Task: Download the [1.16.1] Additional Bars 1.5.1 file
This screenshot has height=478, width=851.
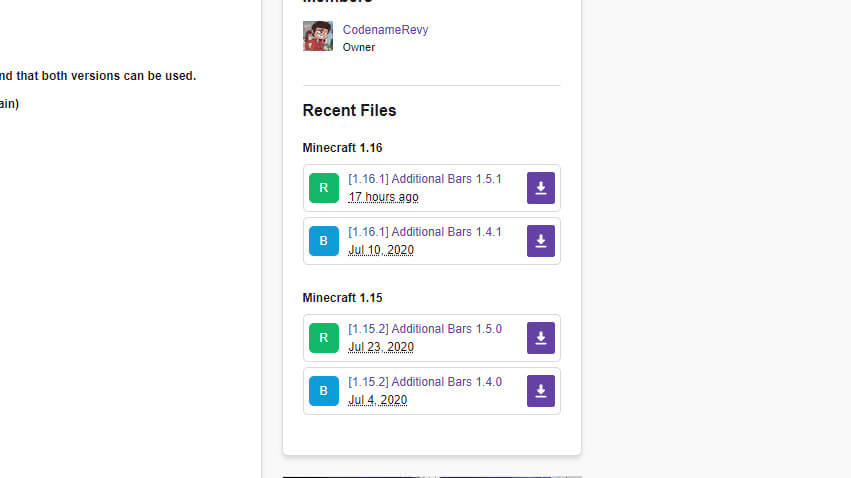Action: [x=541, y=188]
